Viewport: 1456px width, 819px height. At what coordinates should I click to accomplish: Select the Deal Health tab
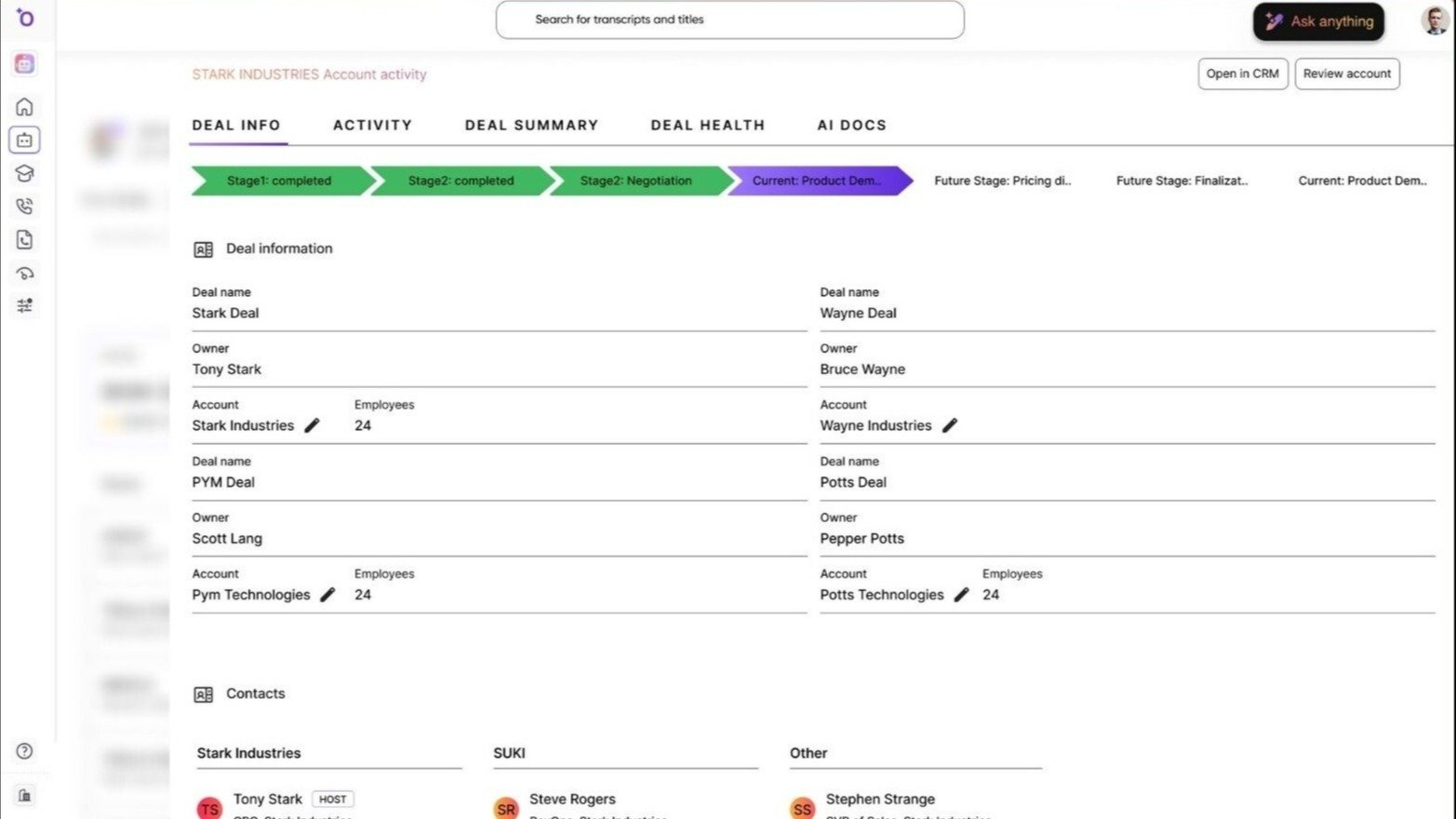pyautogui.click(x=707, y=126)
